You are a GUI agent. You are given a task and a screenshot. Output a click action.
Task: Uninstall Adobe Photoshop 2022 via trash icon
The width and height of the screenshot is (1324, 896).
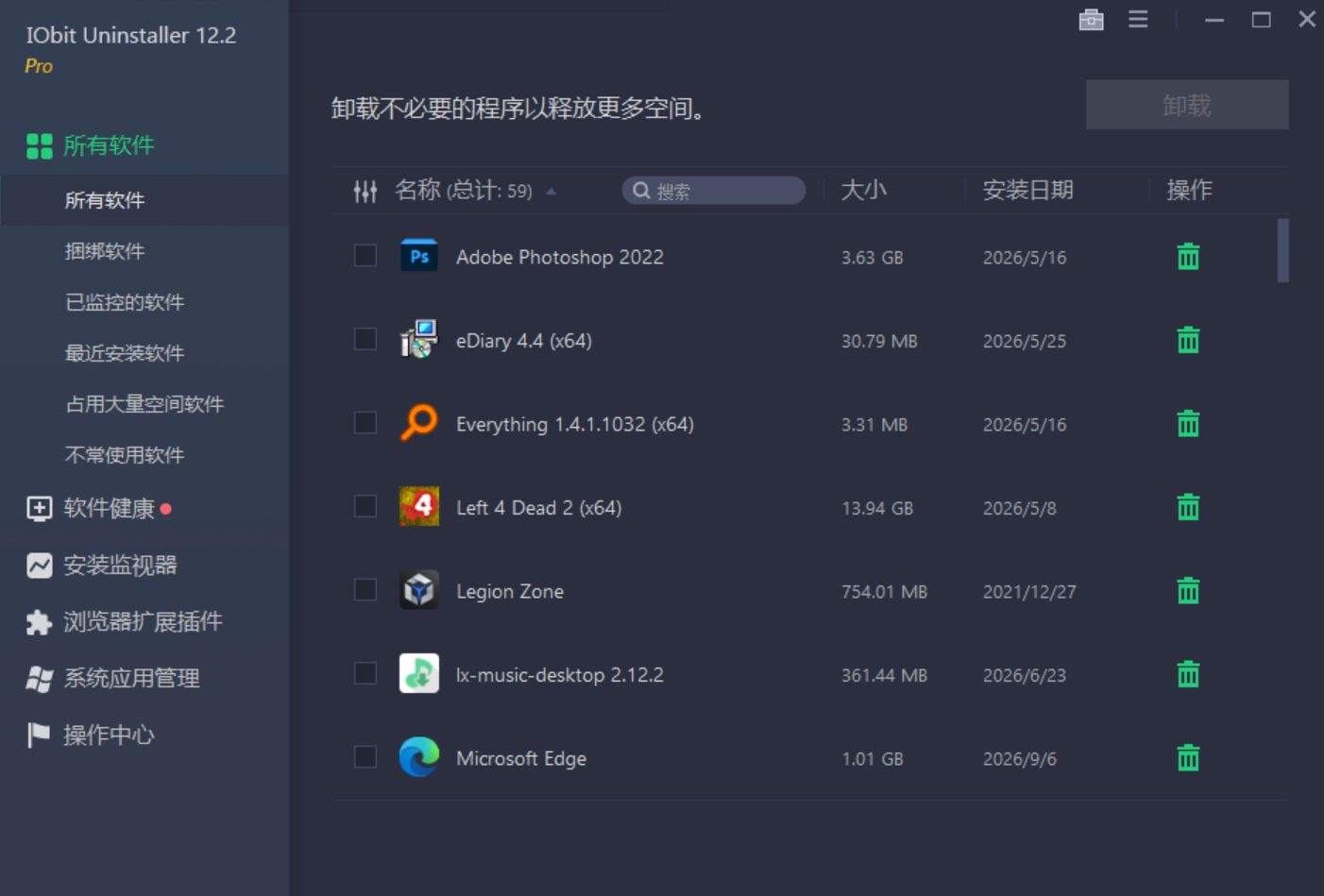tap(1188, 257)
